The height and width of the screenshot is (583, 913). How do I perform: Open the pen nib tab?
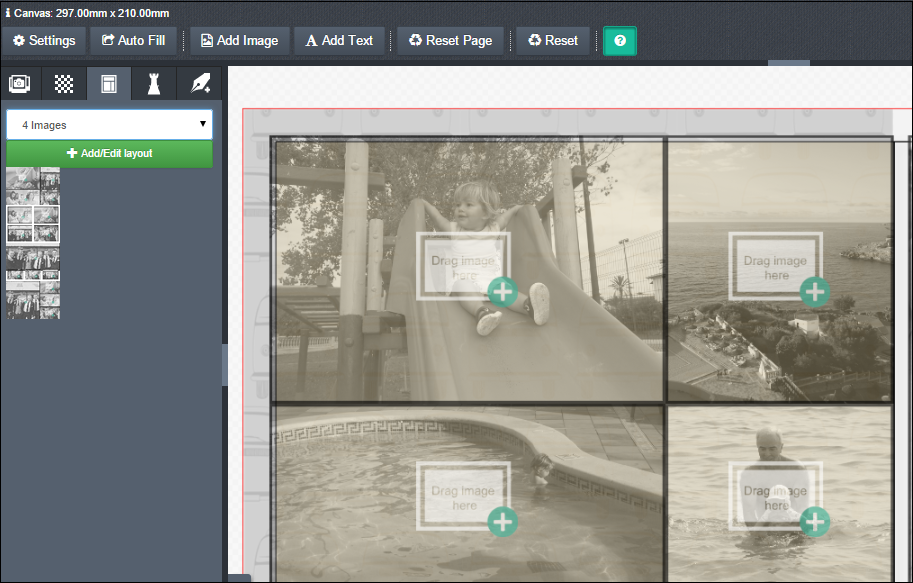click(x=200, y=85)
